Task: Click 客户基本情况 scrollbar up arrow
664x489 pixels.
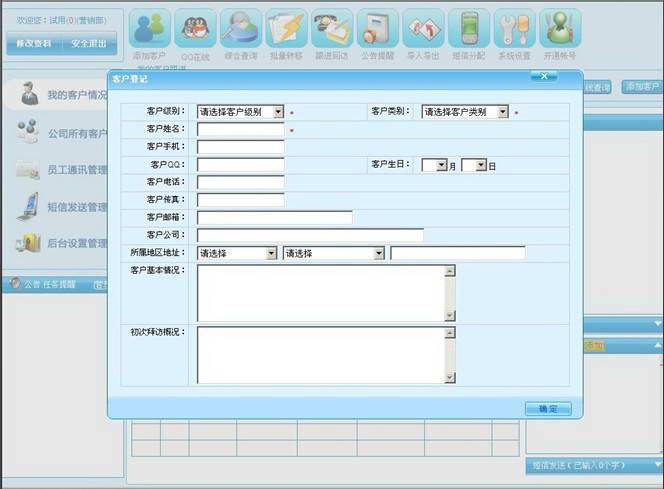Action: pyautogui.click(x=450, y=271)
